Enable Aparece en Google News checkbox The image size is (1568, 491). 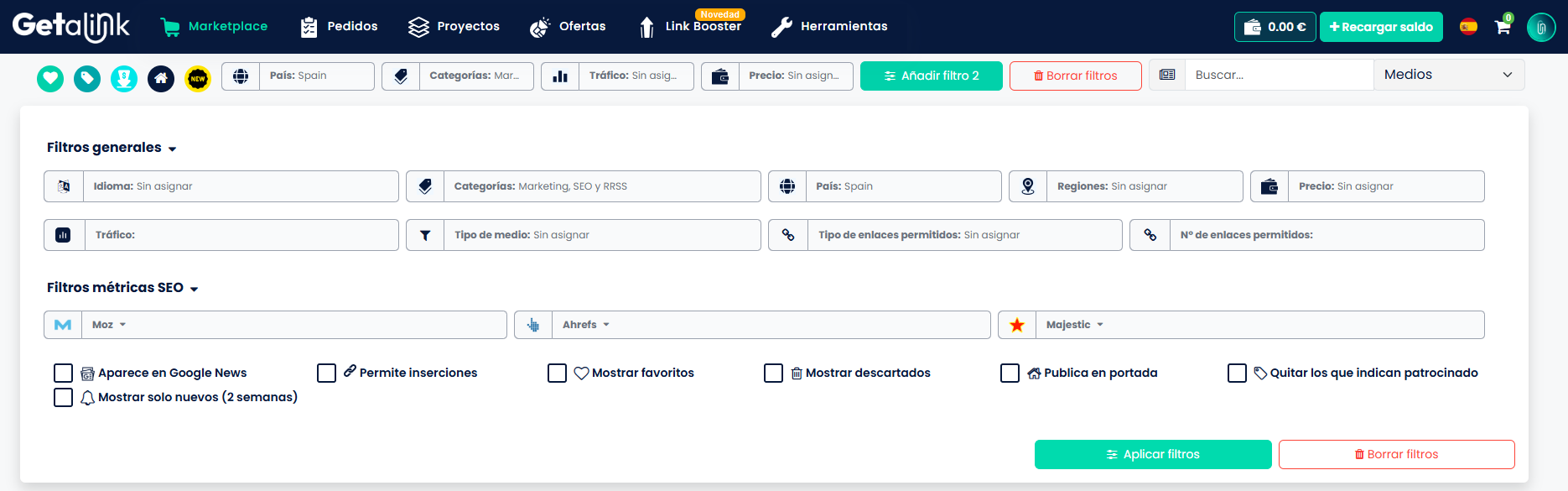[x=63, y=373]
